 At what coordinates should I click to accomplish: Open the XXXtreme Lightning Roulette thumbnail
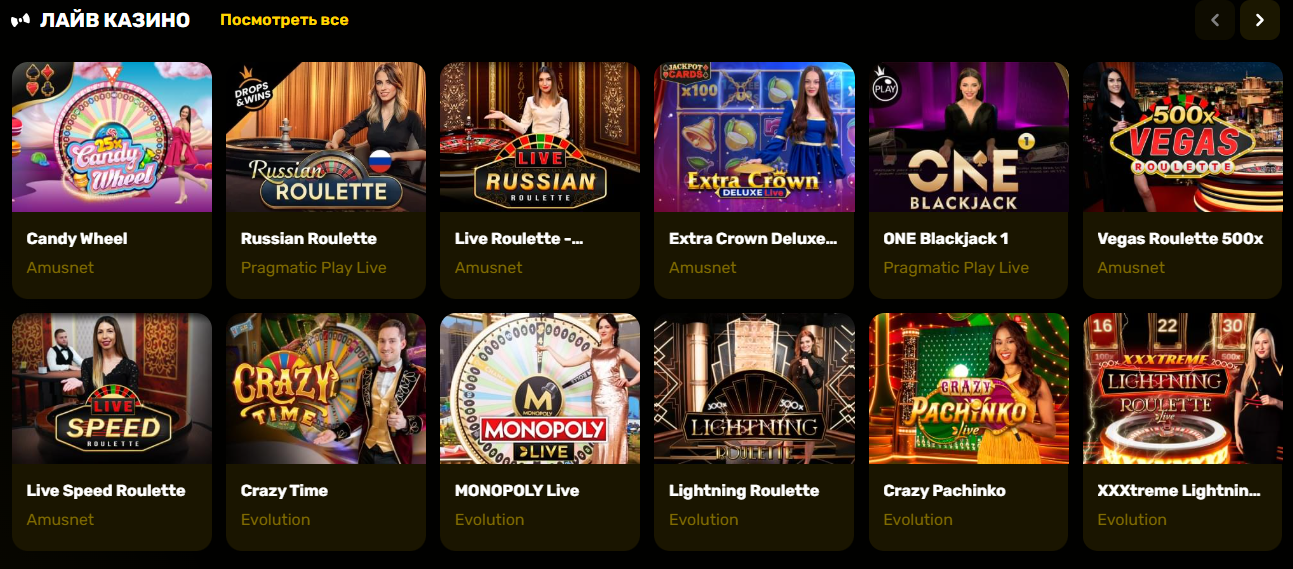(x=1183, y=389)
